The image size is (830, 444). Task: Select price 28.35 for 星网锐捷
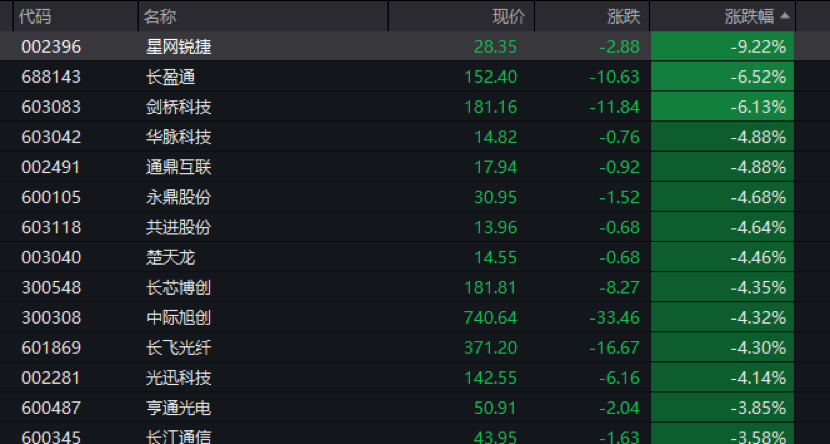[x=495, y=47]
